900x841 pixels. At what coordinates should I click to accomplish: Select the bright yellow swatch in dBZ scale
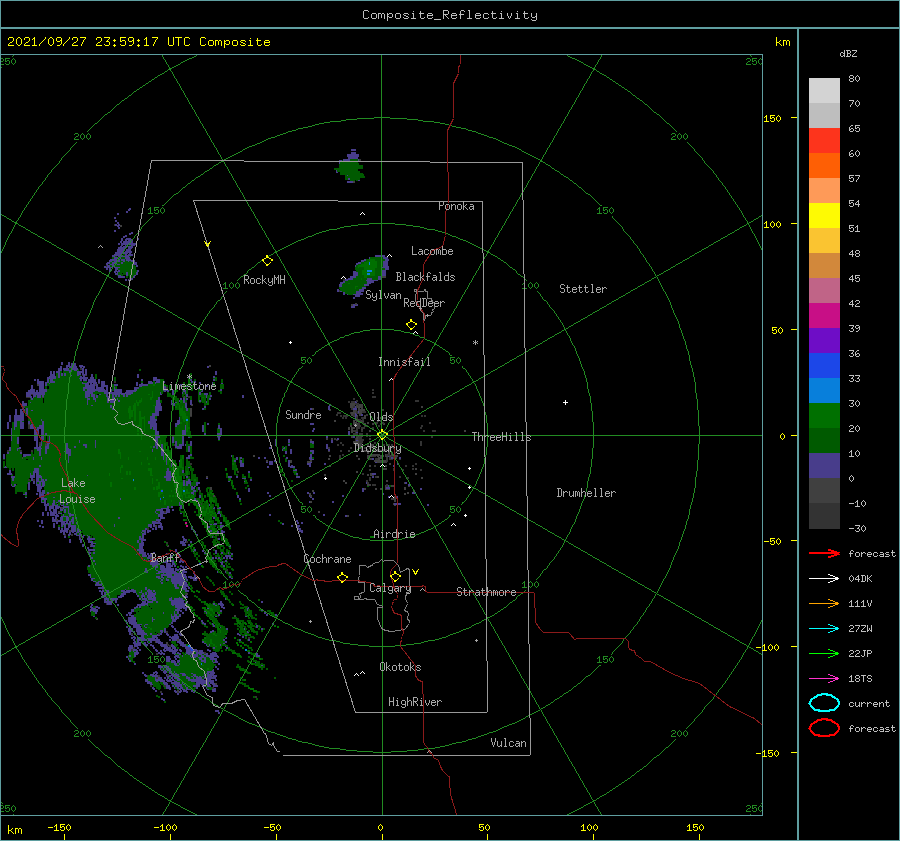[x=824, y=215]
